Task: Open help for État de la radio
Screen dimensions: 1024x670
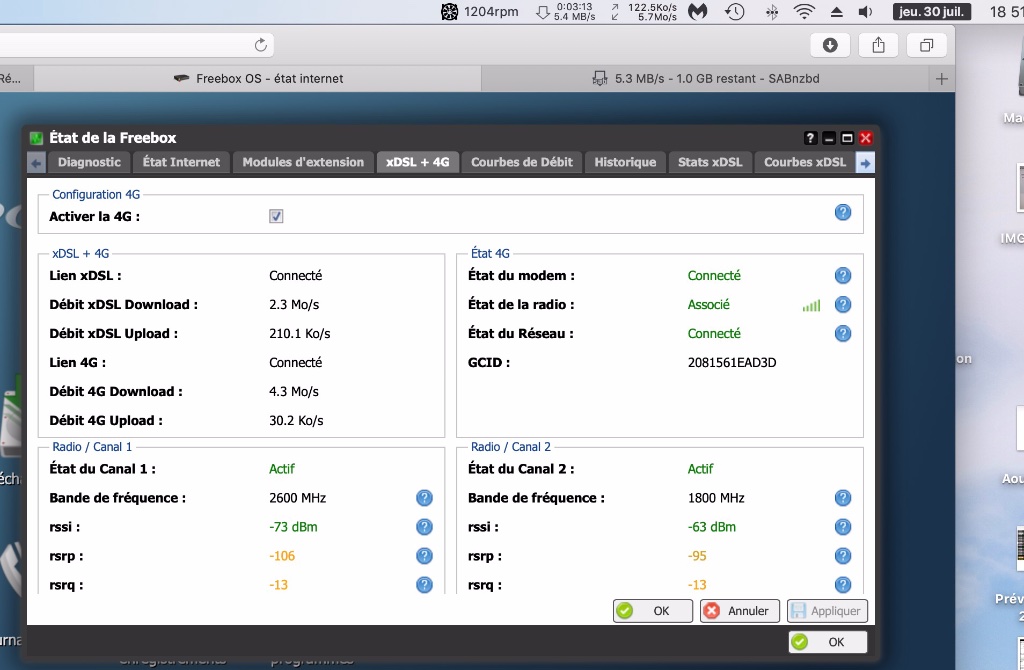Action: 843,304
